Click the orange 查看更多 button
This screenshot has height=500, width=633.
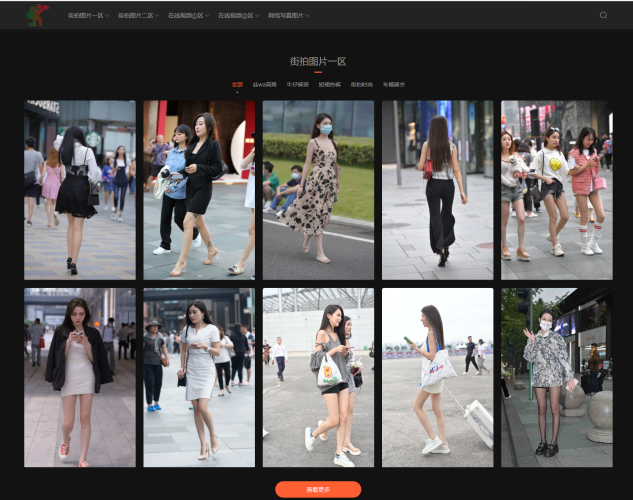coord(318,490)
